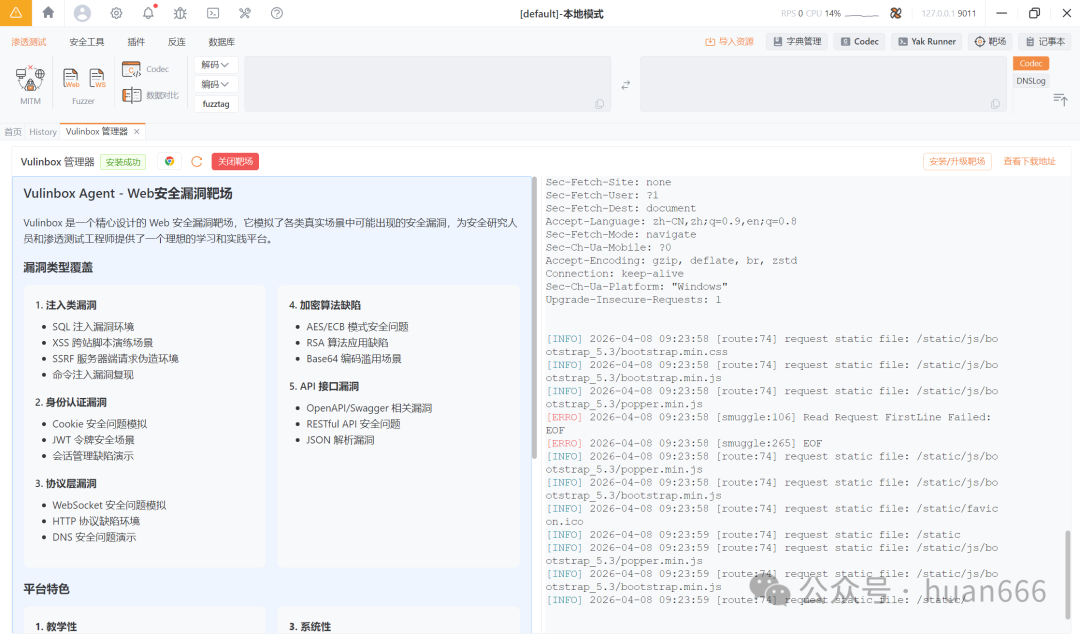Swap codec input and output
Image resolution: width=1080 pixels, height=634 pixels.
click(625, 85)
